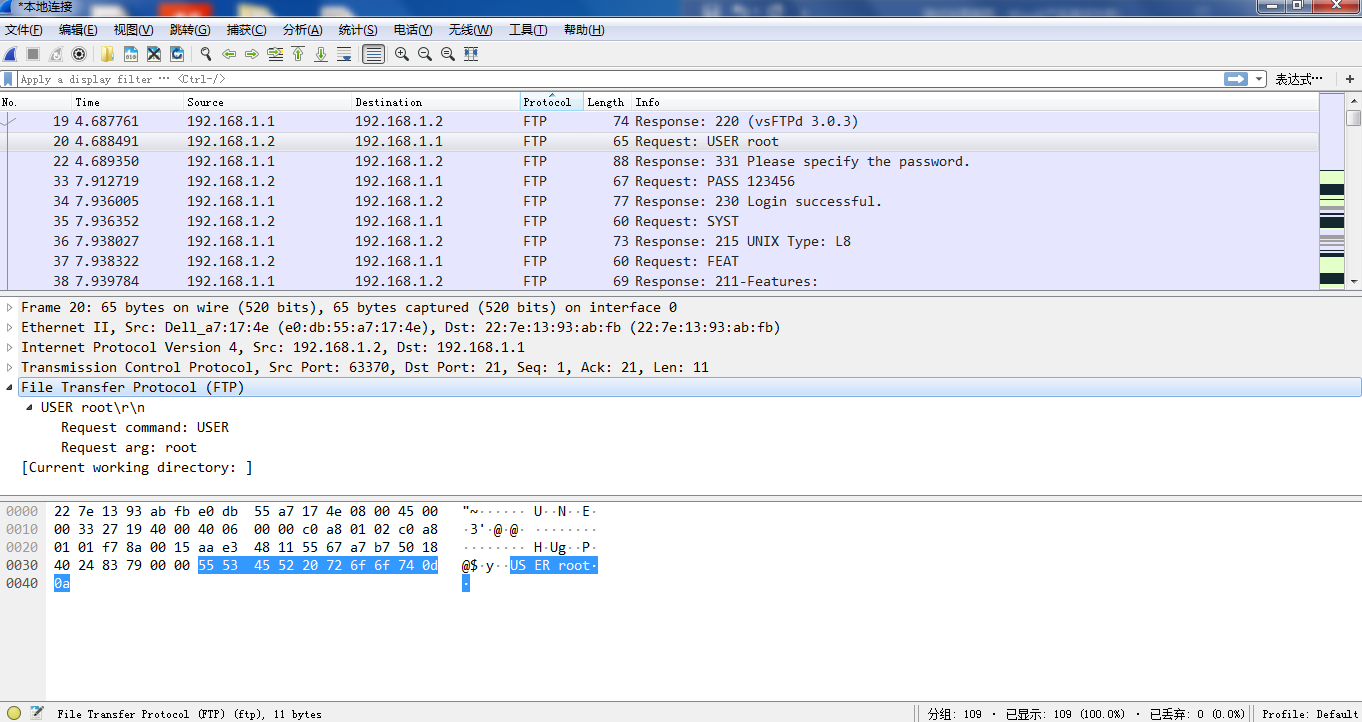Select packet 34 Login successful response
Screen dimensions: 1362x722
tap(660, 201)
